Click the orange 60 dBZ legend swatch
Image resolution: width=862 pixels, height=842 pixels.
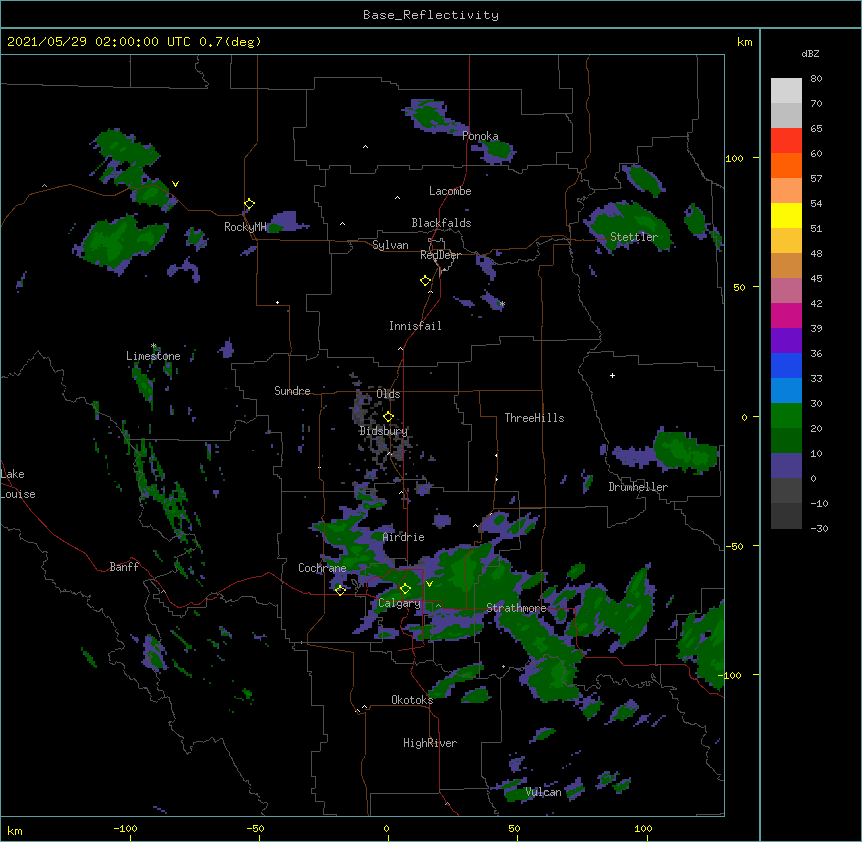[786, 165]
